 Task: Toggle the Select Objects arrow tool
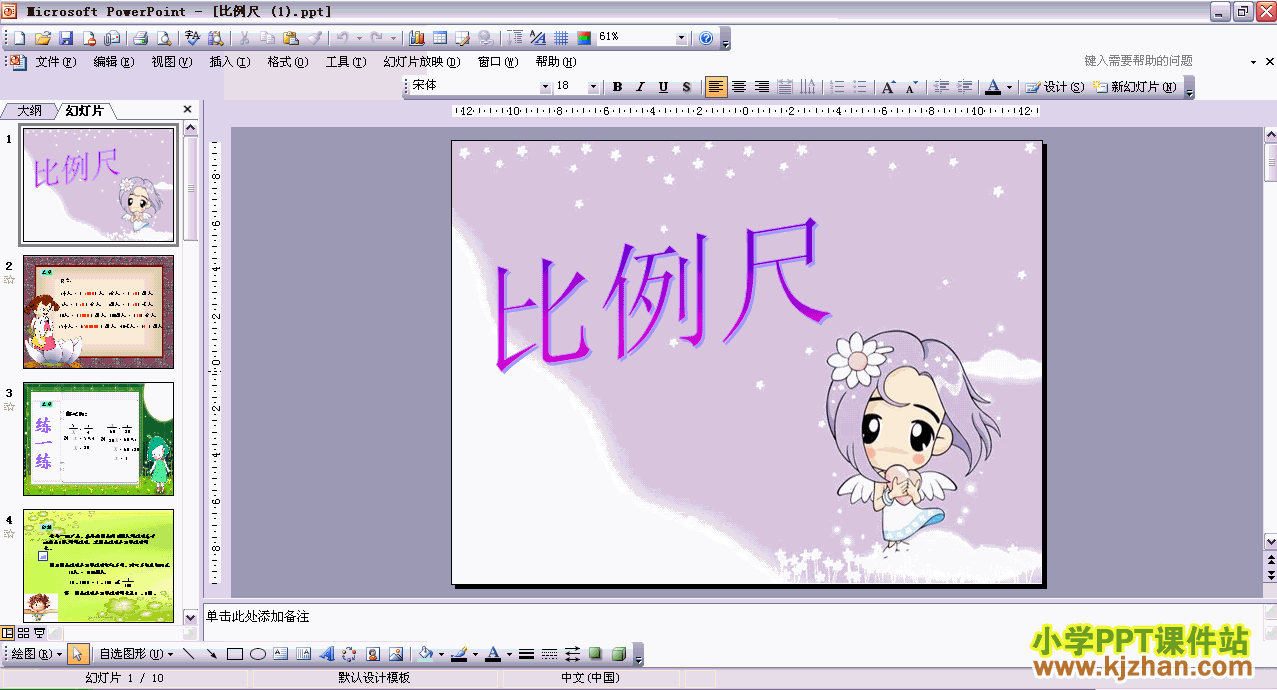79,654
